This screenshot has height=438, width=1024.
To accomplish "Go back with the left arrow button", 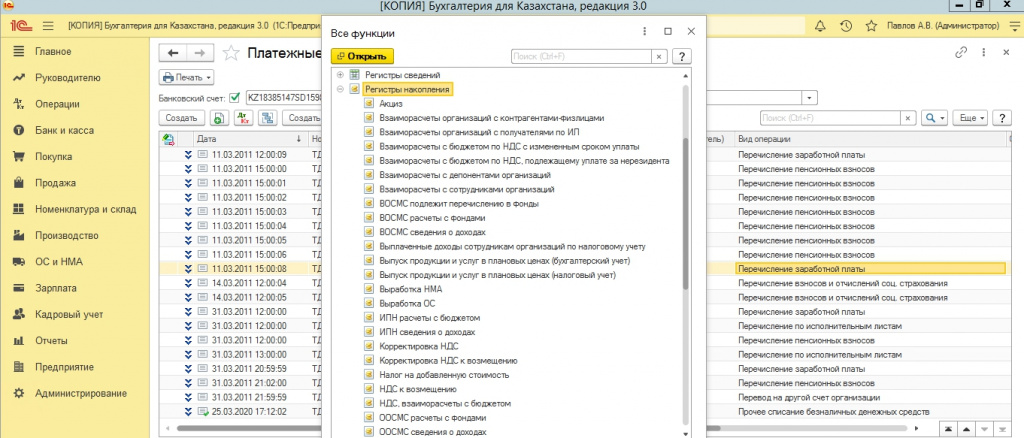I will coord(173,53).
